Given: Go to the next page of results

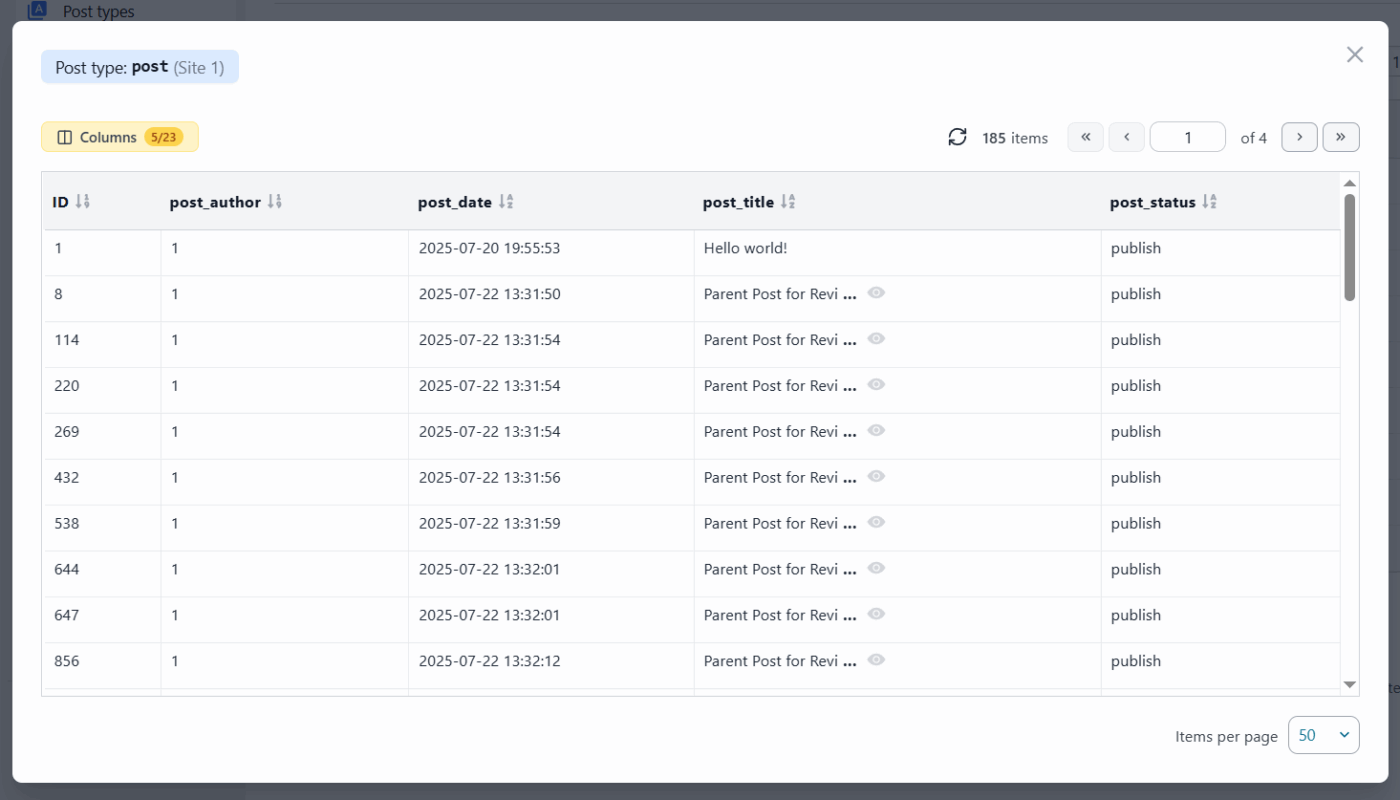Looking at the screenshot, I should (x=1299, y=136).
